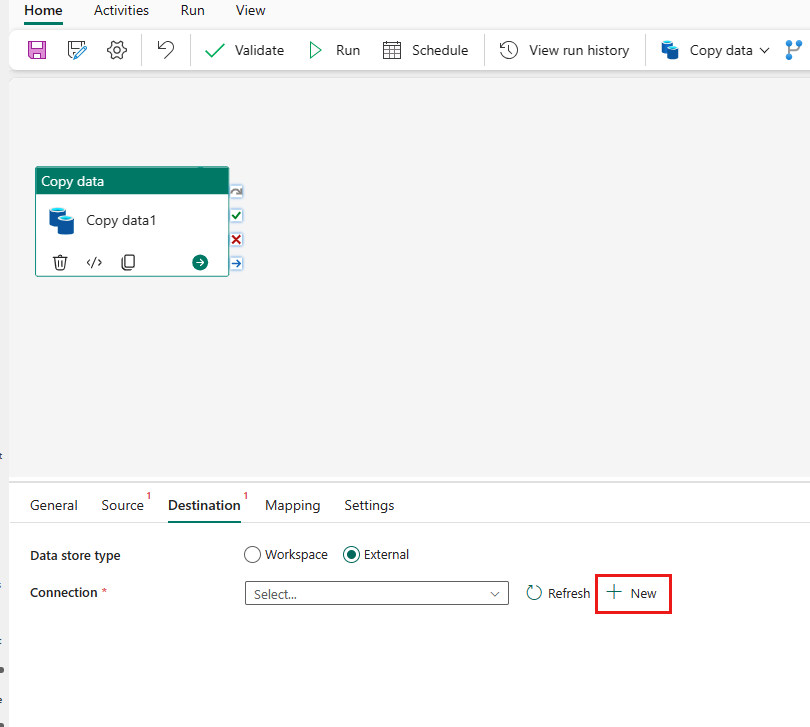
Task: Open the Activities ribbon tab
Action: (121, 10)
